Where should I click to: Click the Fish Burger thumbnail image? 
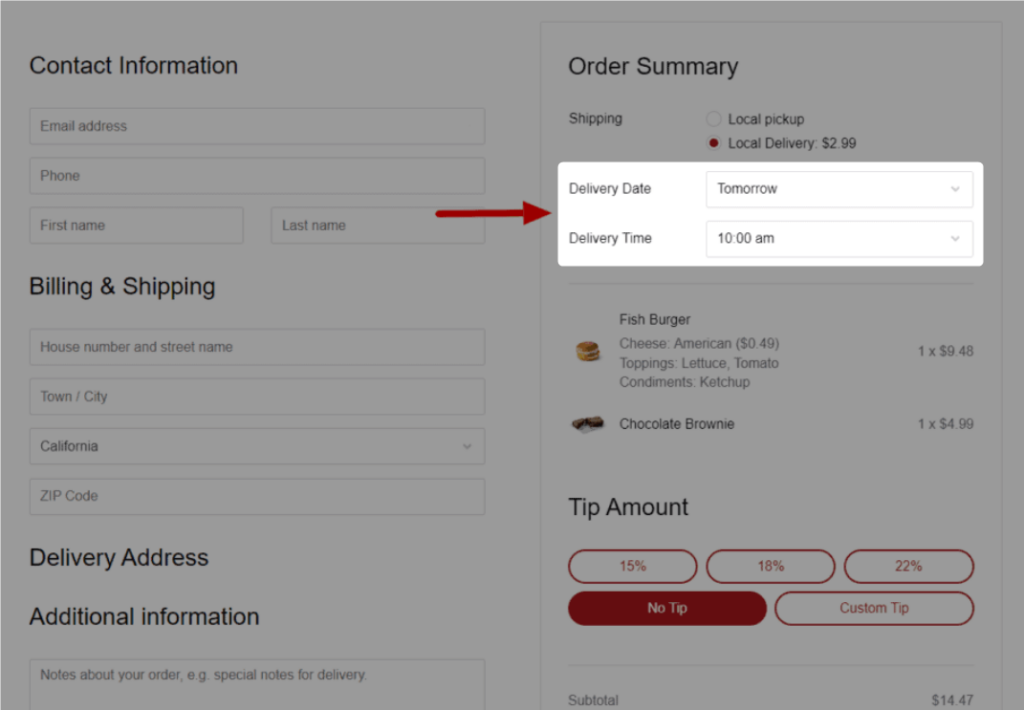click(588, 352)
